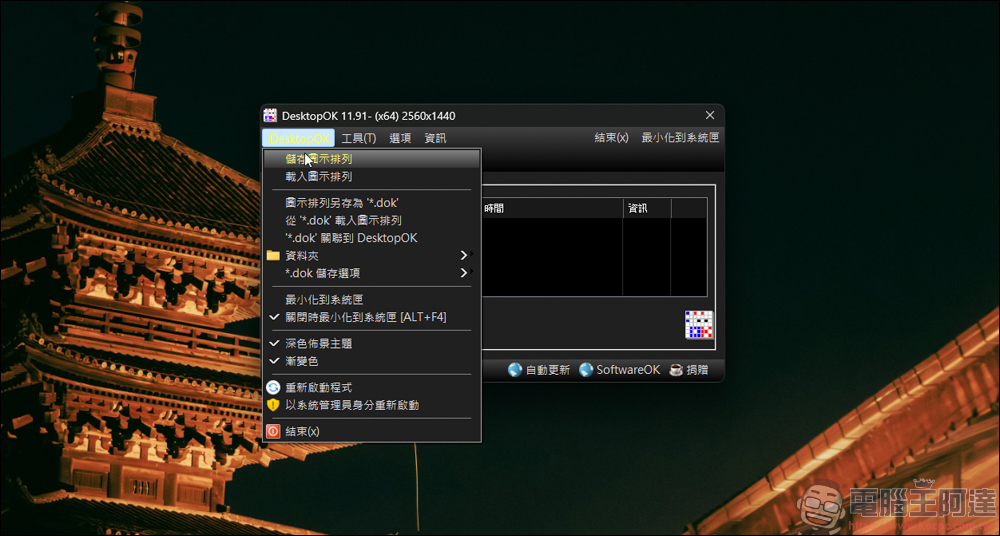Toggle the 深色佈景主題 dark theme option
The width and height of the screenshot is (1000, 536).
click(x=372, y=343)
